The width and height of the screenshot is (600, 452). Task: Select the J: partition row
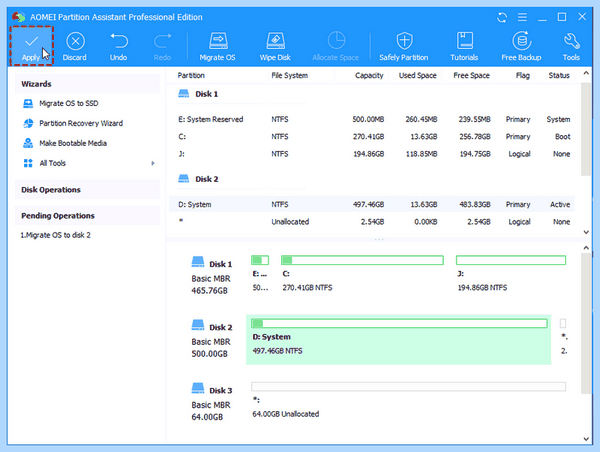click(372, 154)
